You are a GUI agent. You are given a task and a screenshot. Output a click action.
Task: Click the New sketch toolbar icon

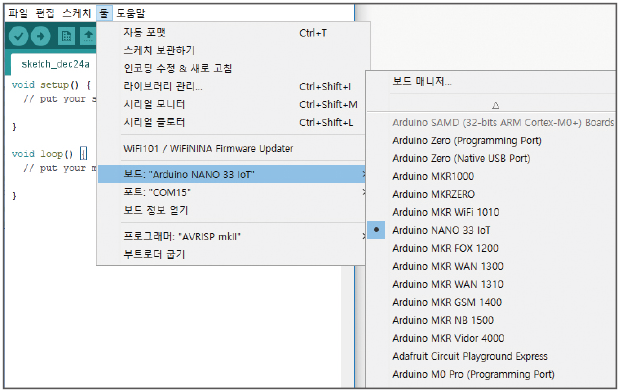[x=66, y=36]
